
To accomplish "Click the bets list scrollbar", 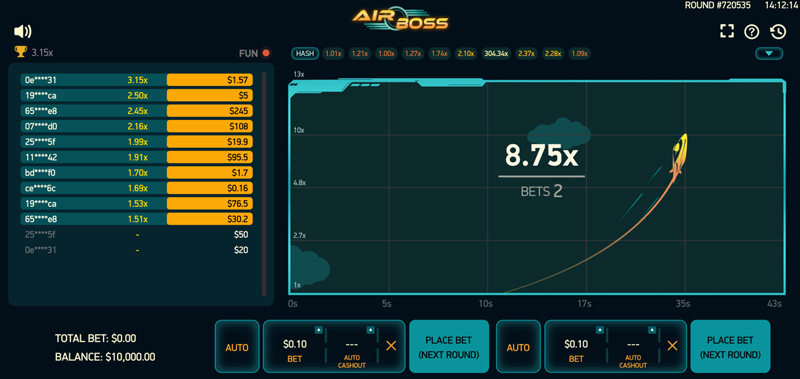I will [264, 184].
